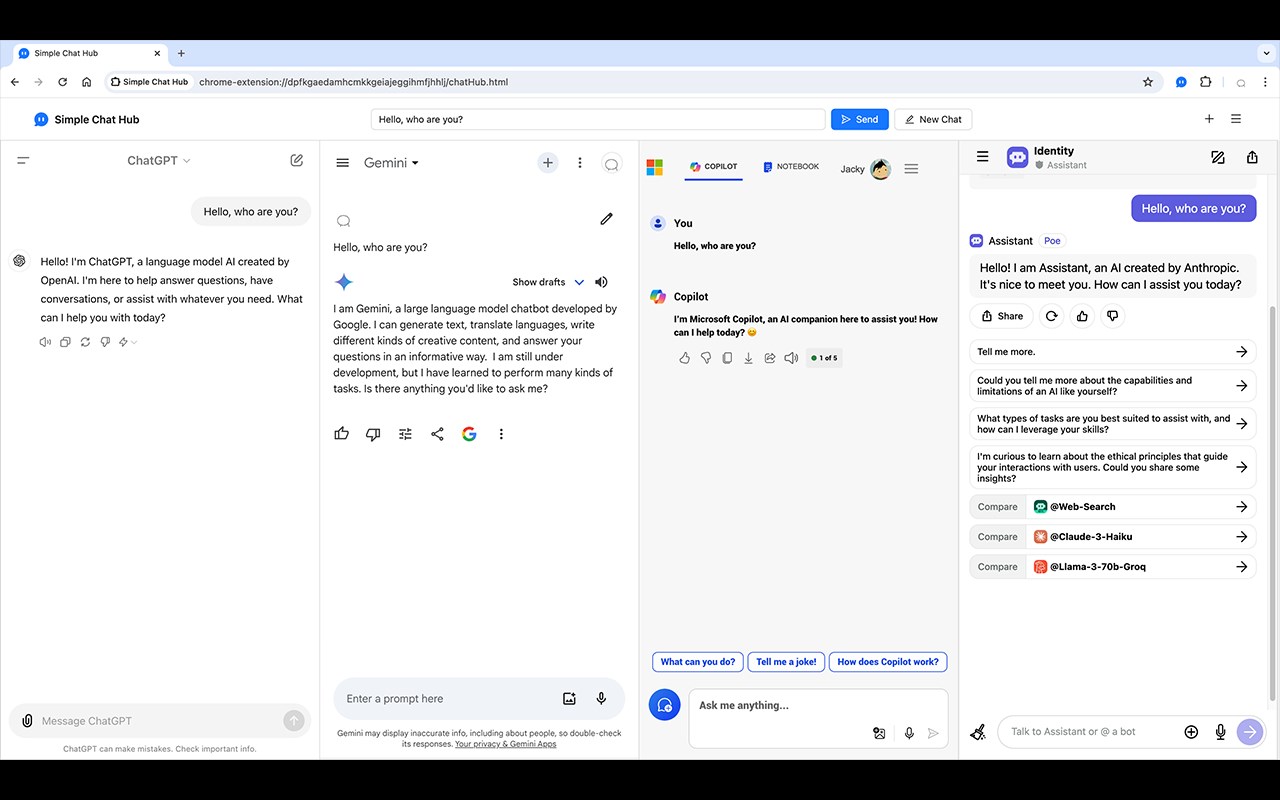
Task: Click the Poe panel vertical scrollbar
Action: (x=1273, y=503)
